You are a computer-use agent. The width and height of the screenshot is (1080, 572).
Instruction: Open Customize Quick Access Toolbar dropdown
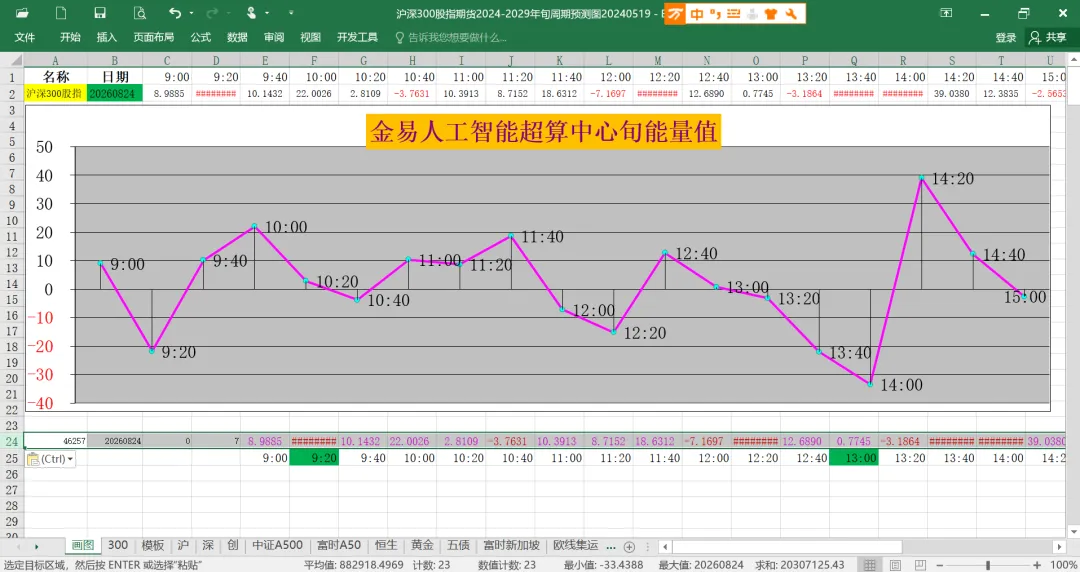291,13
